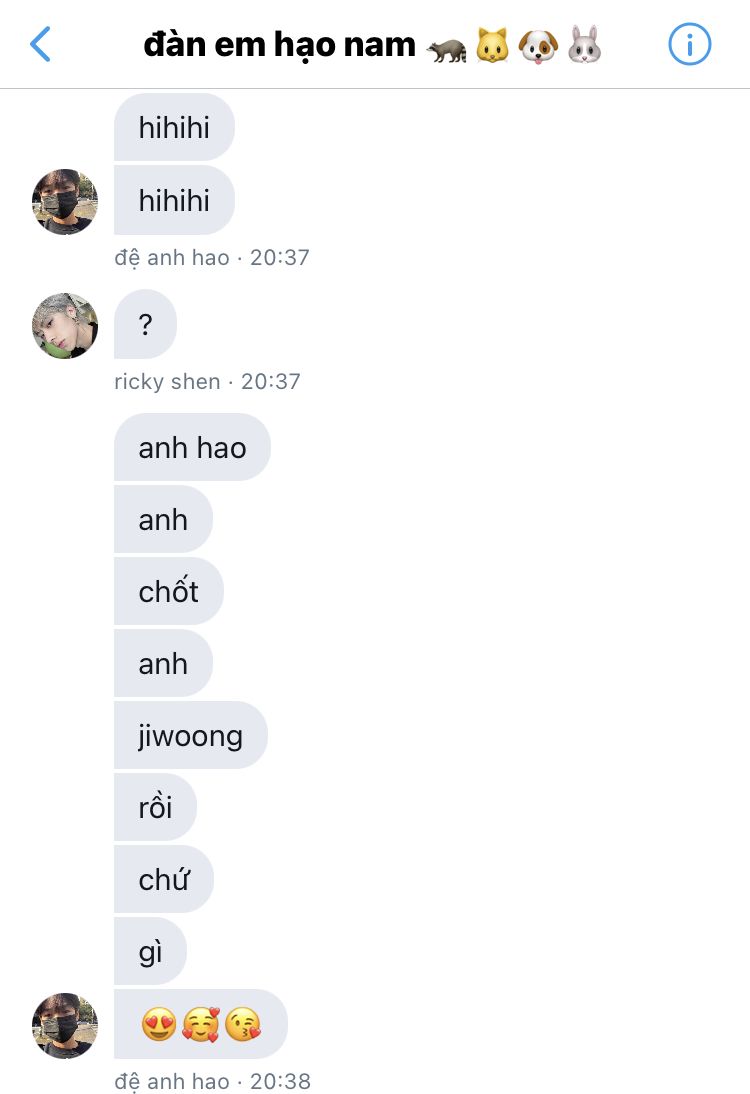Viewport: 750px width, 1094px height.
Task: Select the 'jiwoong' message bubble
Action: [x=190, y=735]
